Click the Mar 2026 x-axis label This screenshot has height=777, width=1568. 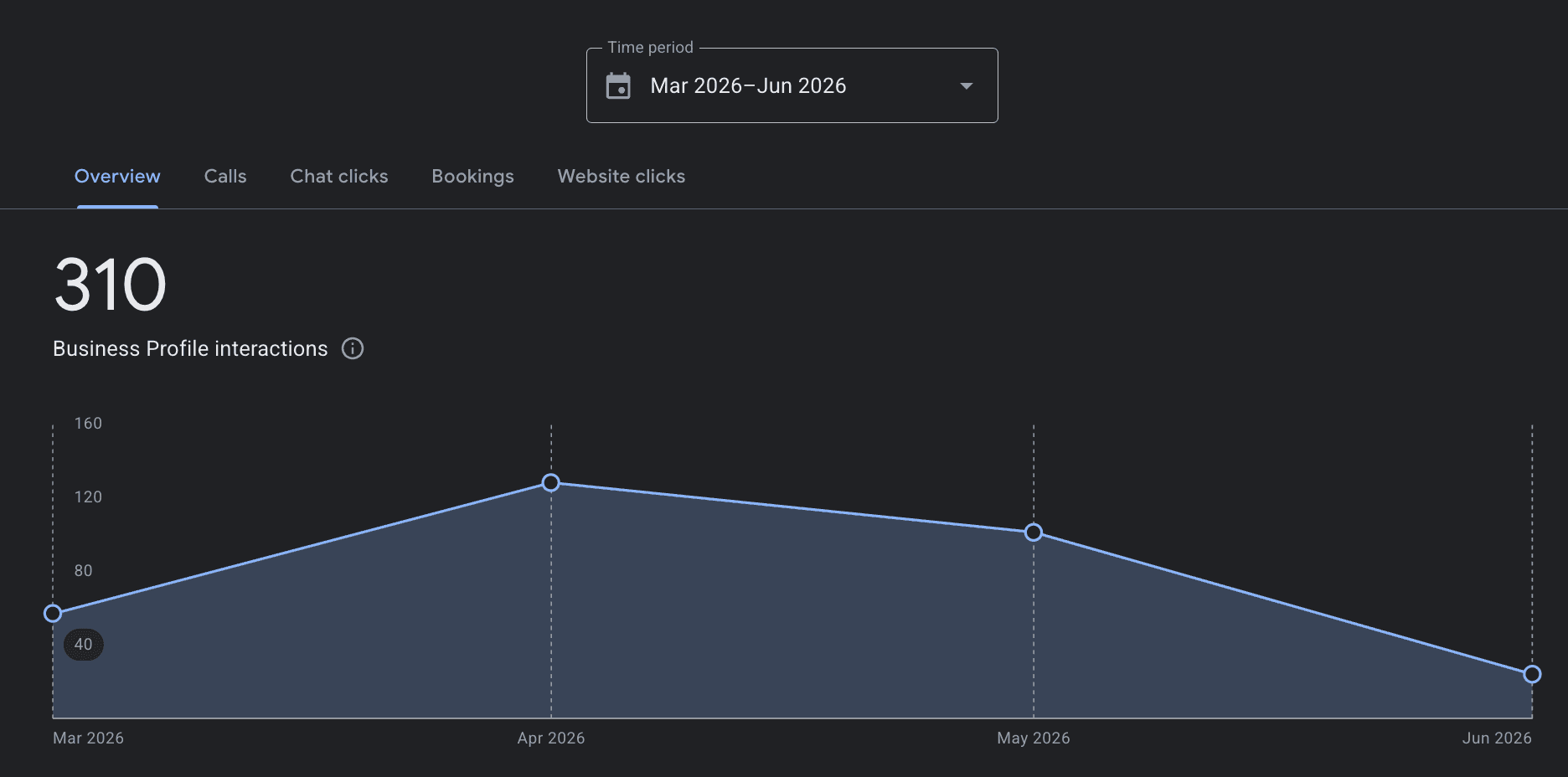pos(88,738)
